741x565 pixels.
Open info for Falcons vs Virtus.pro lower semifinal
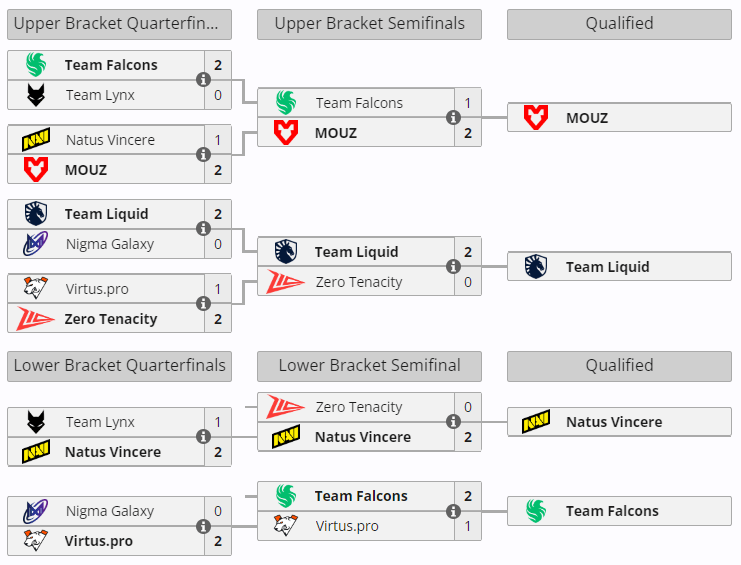454,511
